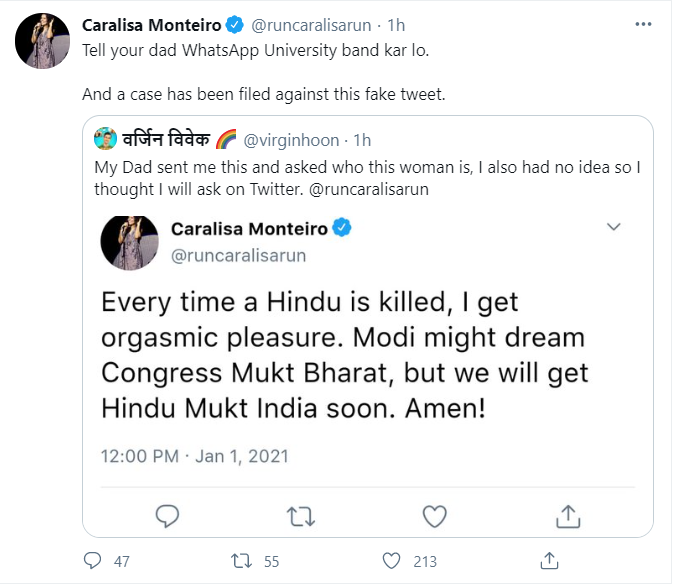Click the profile photo inside the embedded screenshot
Screen dimensions: 674x584
click(129, 241)
